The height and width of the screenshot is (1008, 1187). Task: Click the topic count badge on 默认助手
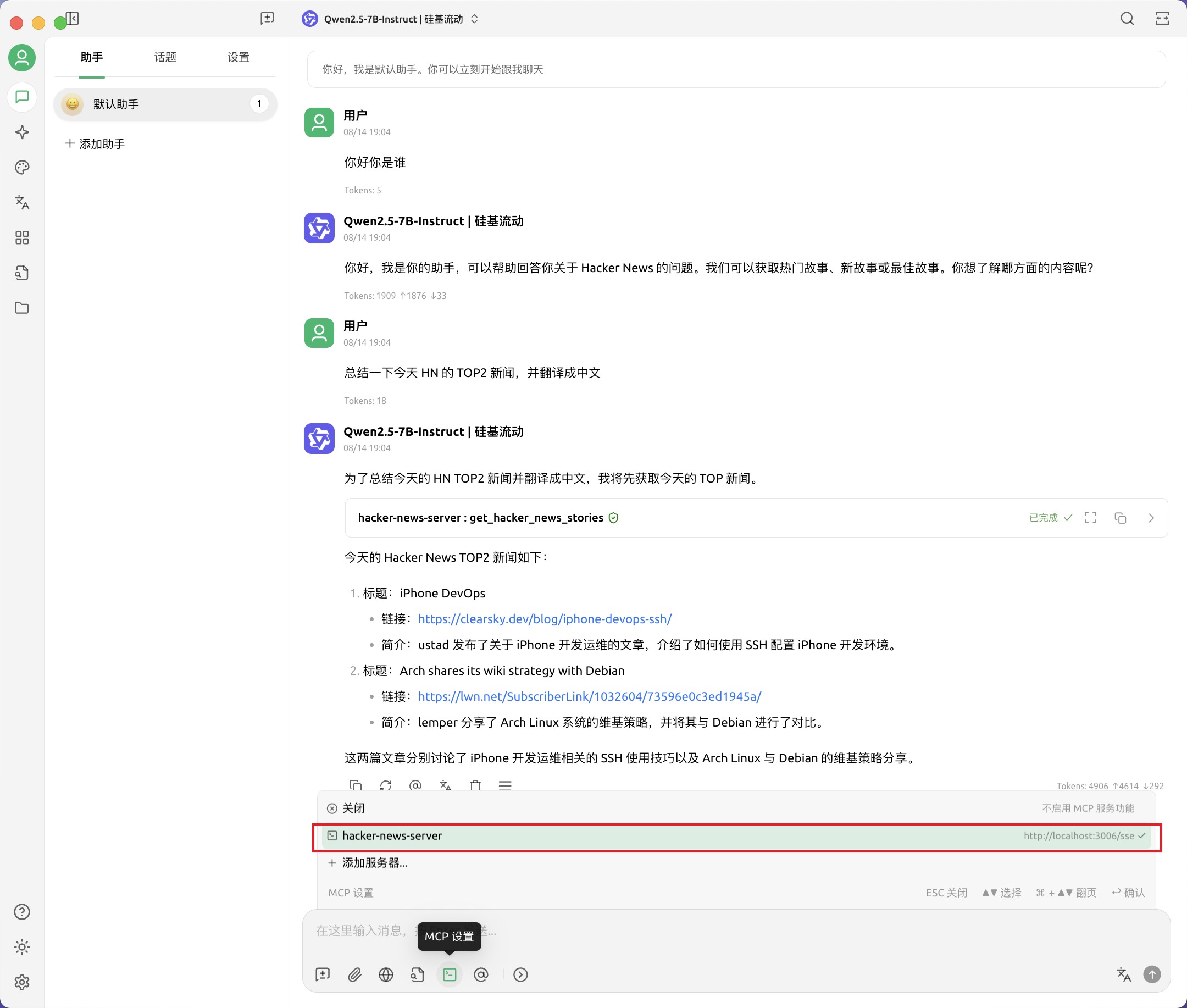click(x=259, y=104)
